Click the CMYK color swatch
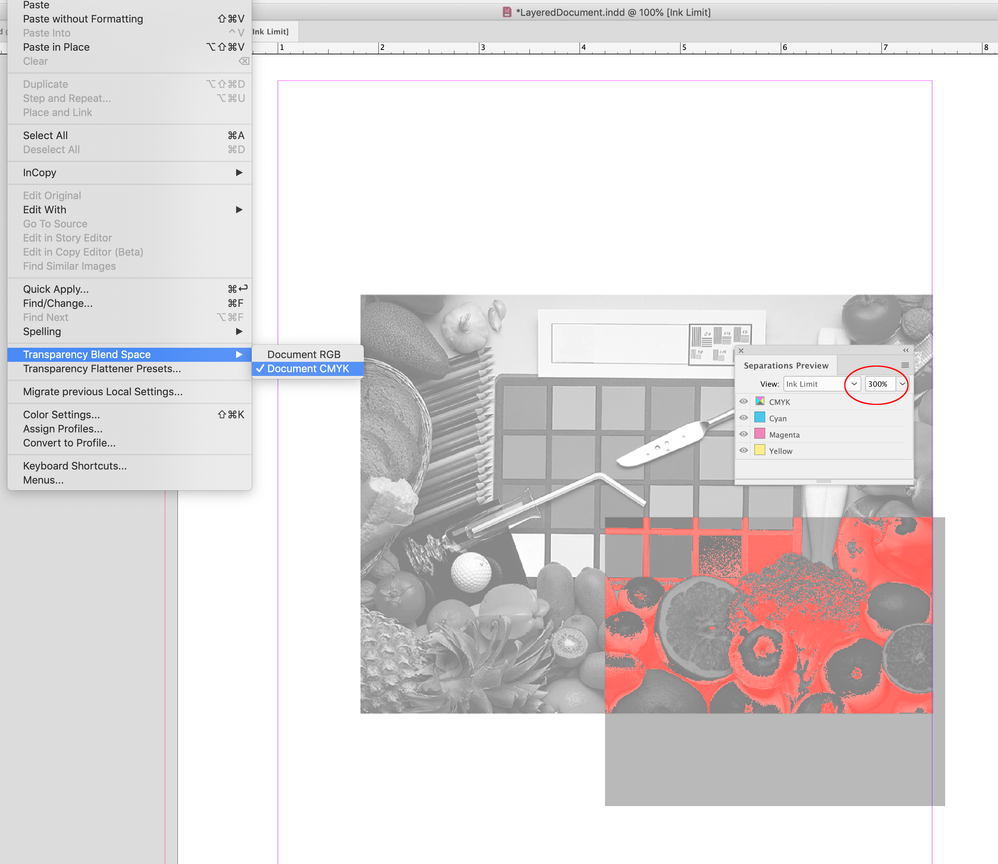998x864 pixels. pos(760,402)
